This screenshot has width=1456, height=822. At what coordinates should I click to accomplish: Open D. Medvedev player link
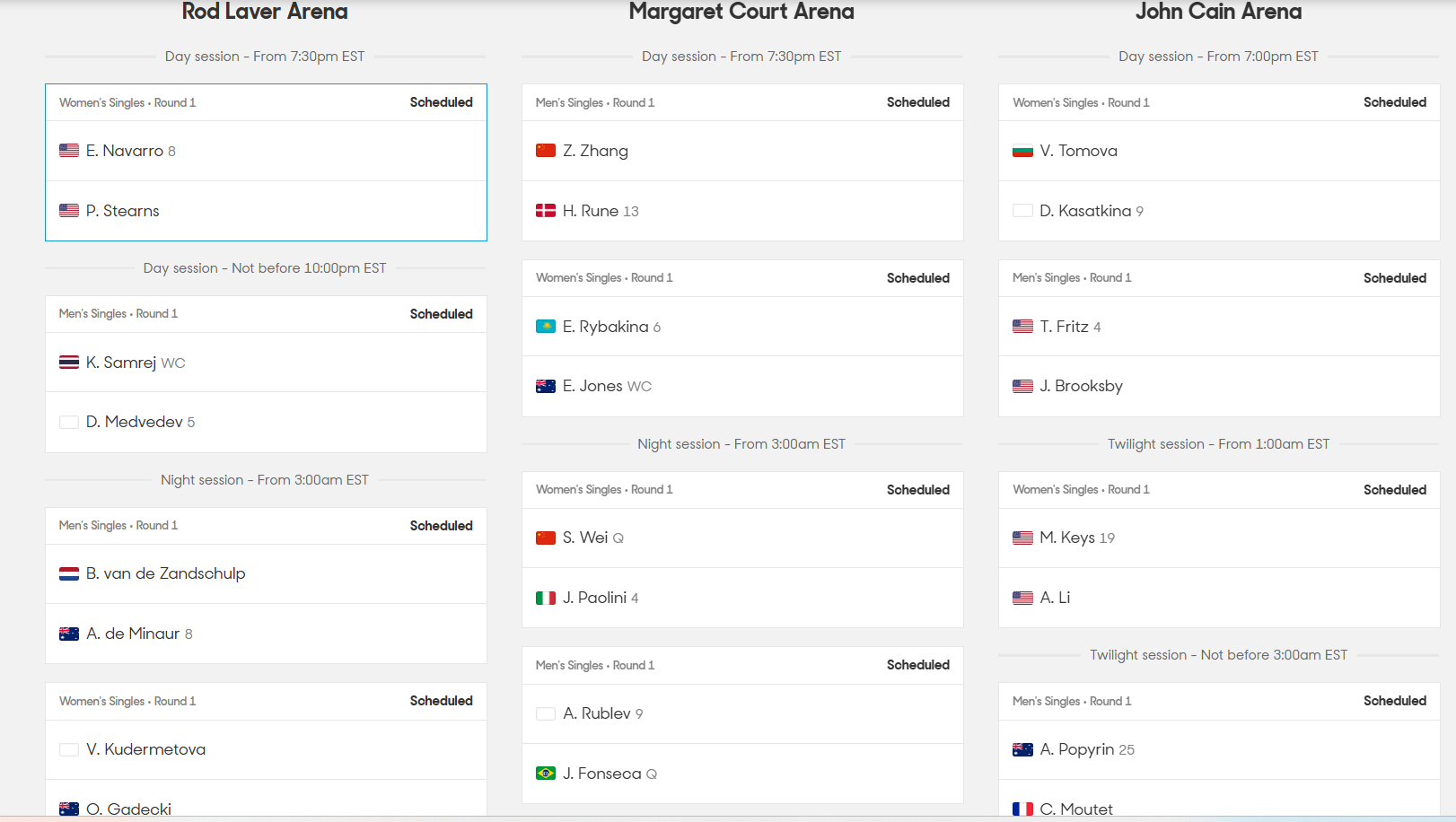[135, 422]
